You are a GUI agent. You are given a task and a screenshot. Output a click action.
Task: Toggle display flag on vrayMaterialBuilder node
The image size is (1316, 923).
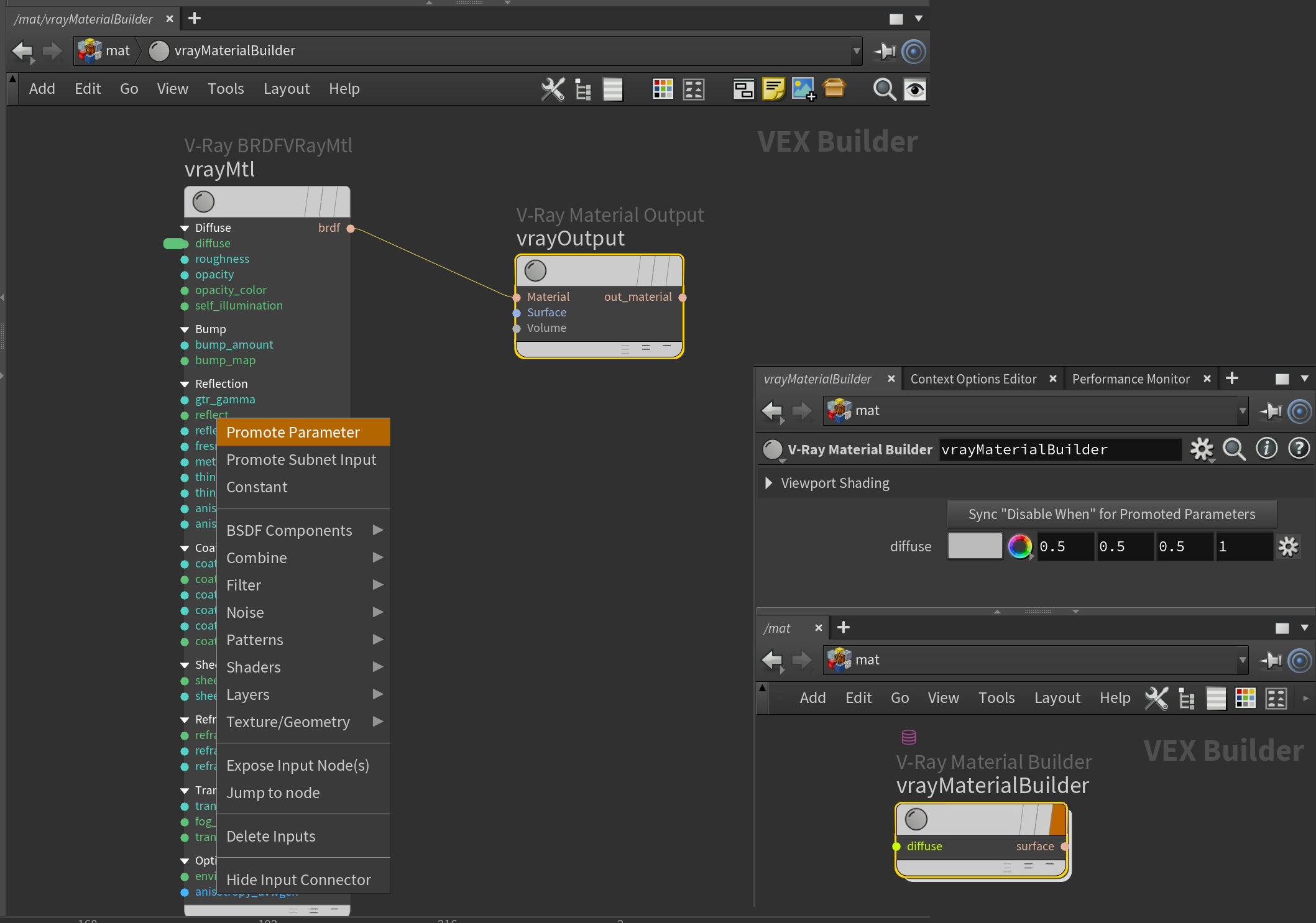(1058, 820)
